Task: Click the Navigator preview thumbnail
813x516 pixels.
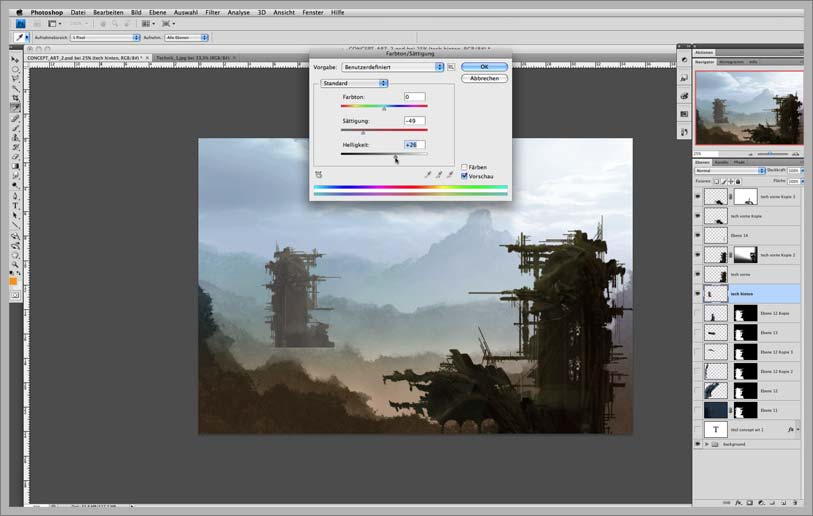Action: (x=749, y=108)
